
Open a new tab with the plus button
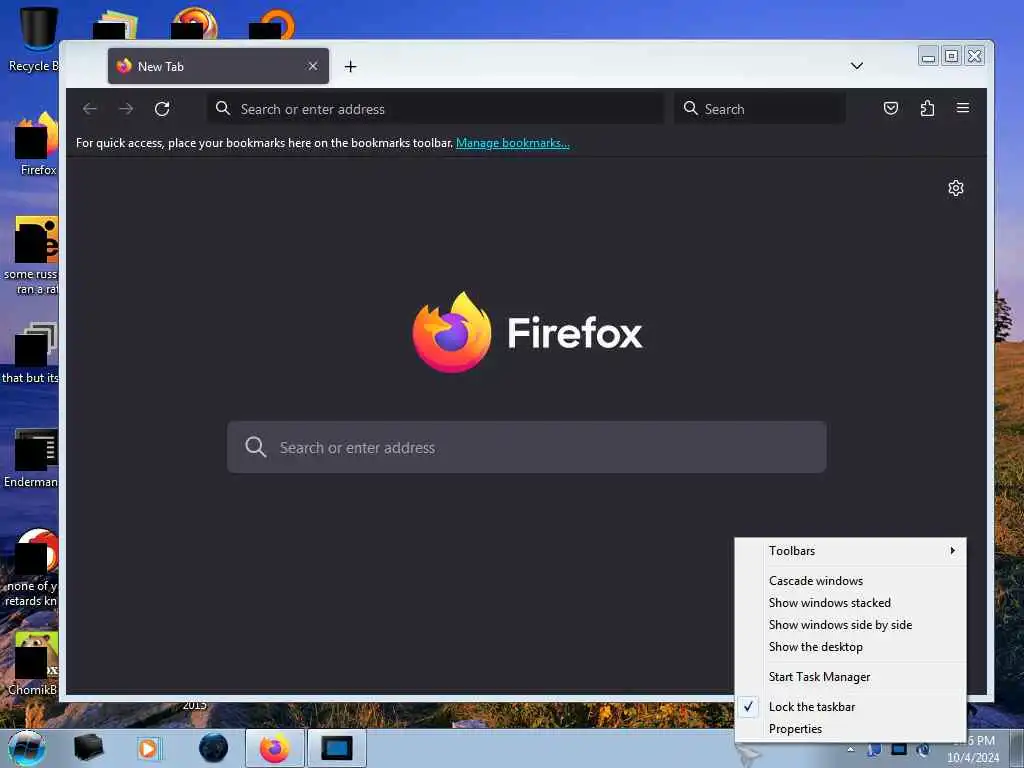coord(351,66)
